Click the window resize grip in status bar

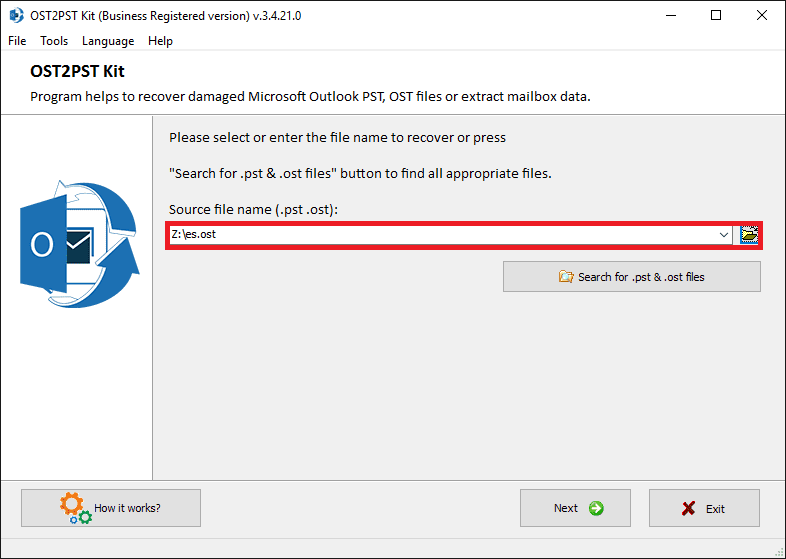tap(779, 552)
